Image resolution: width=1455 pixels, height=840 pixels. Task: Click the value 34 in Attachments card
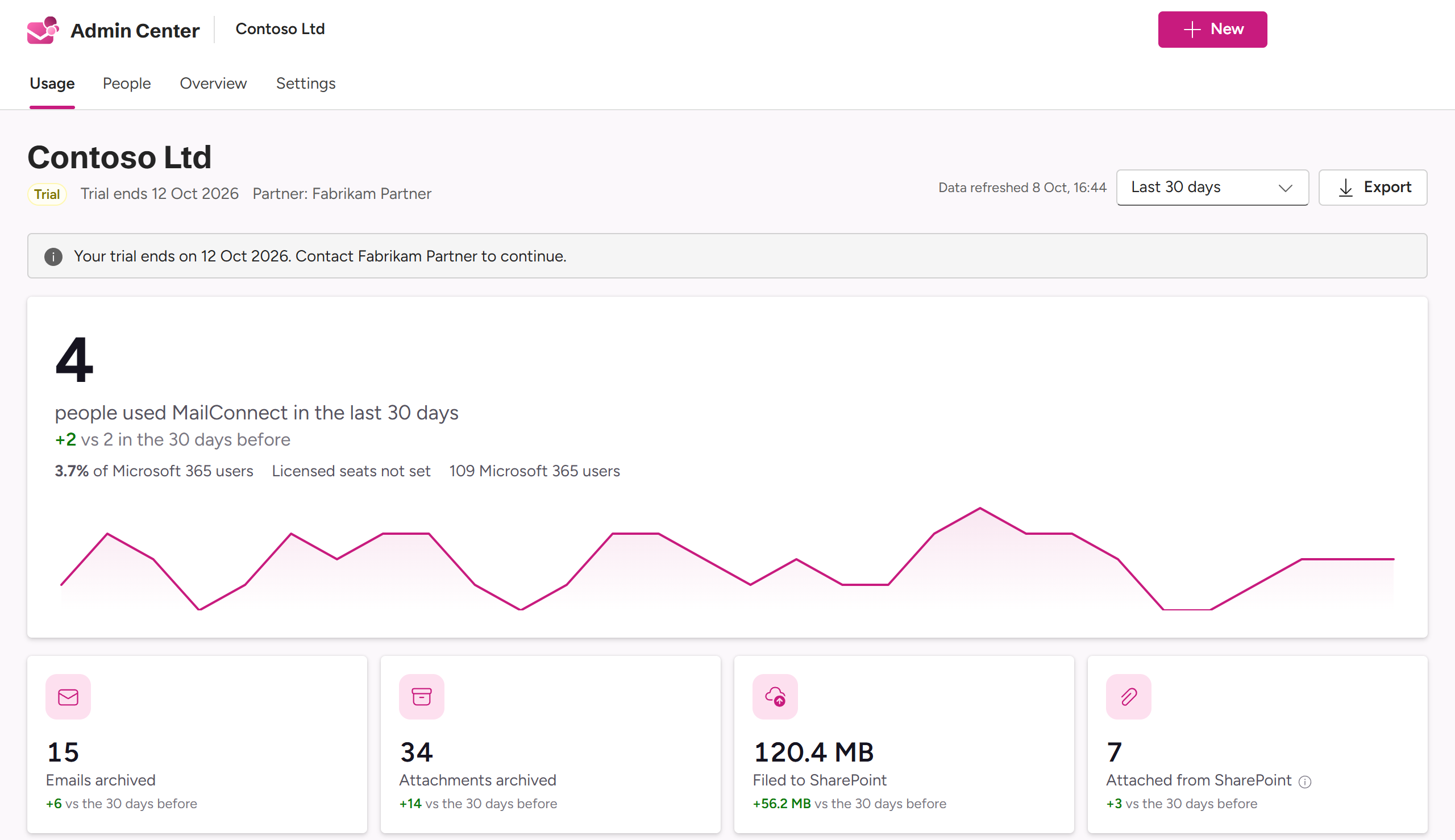417,752
